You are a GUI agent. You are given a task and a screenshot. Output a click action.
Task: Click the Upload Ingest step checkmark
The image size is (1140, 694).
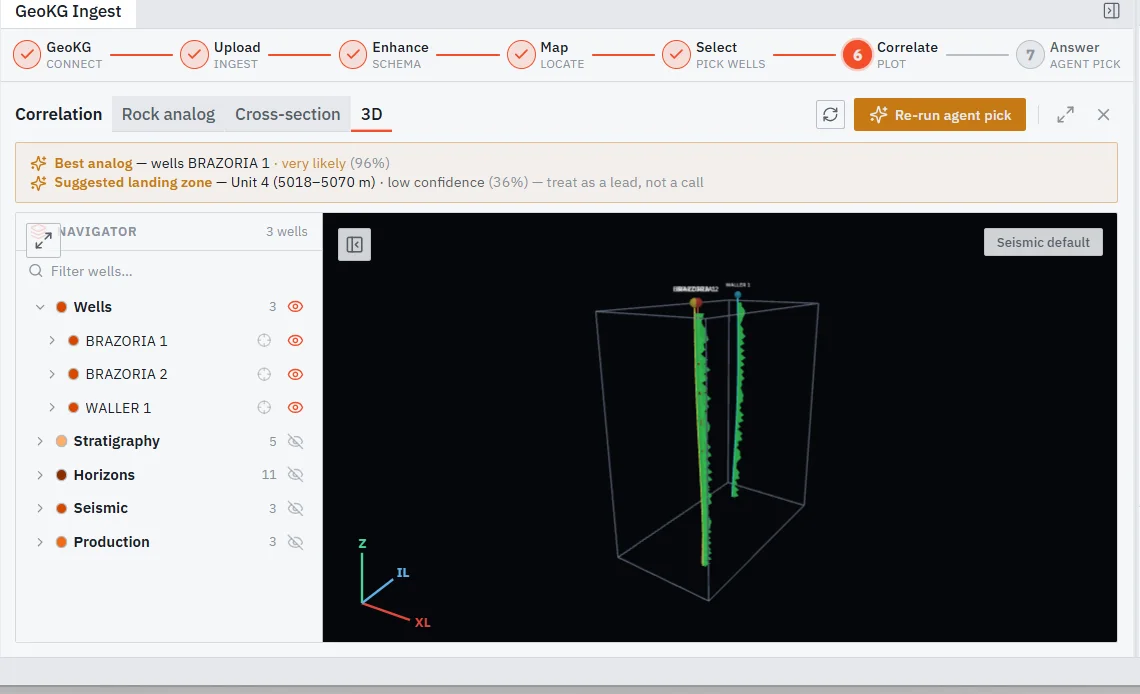[x=194, y=55]
